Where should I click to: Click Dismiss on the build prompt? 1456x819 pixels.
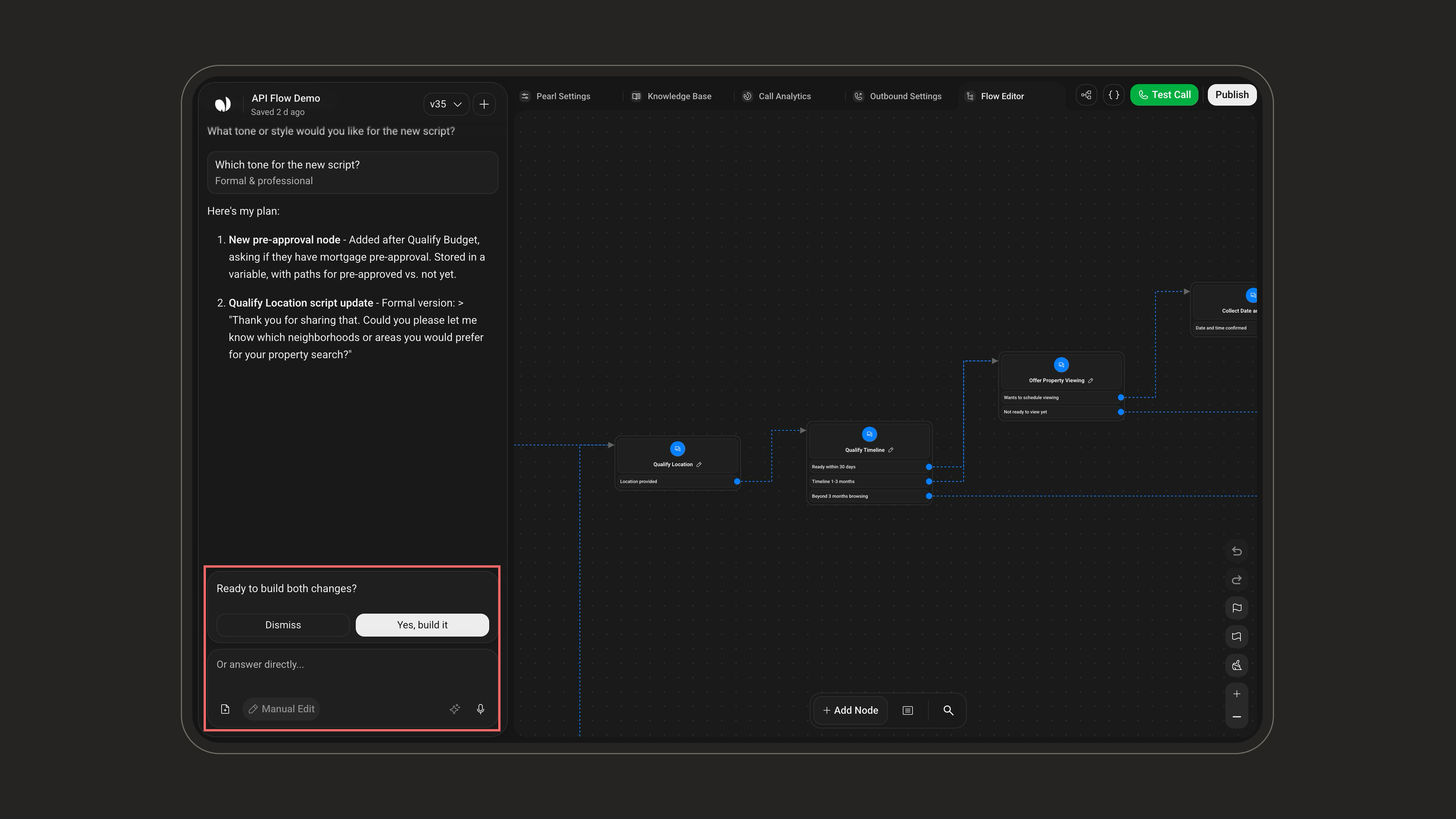[x=283, y=625]
